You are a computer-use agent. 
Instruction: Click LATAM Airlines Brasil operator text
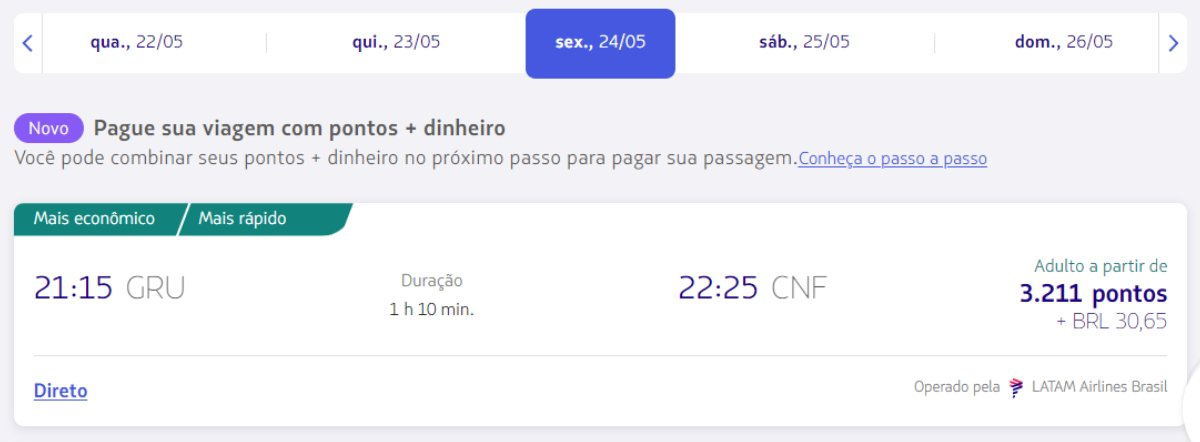coord(1099,387)
